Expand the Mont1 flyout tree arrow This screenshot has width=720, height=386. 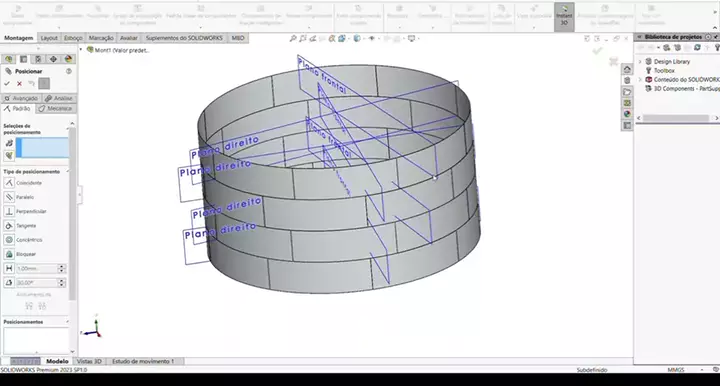point(81,50)
